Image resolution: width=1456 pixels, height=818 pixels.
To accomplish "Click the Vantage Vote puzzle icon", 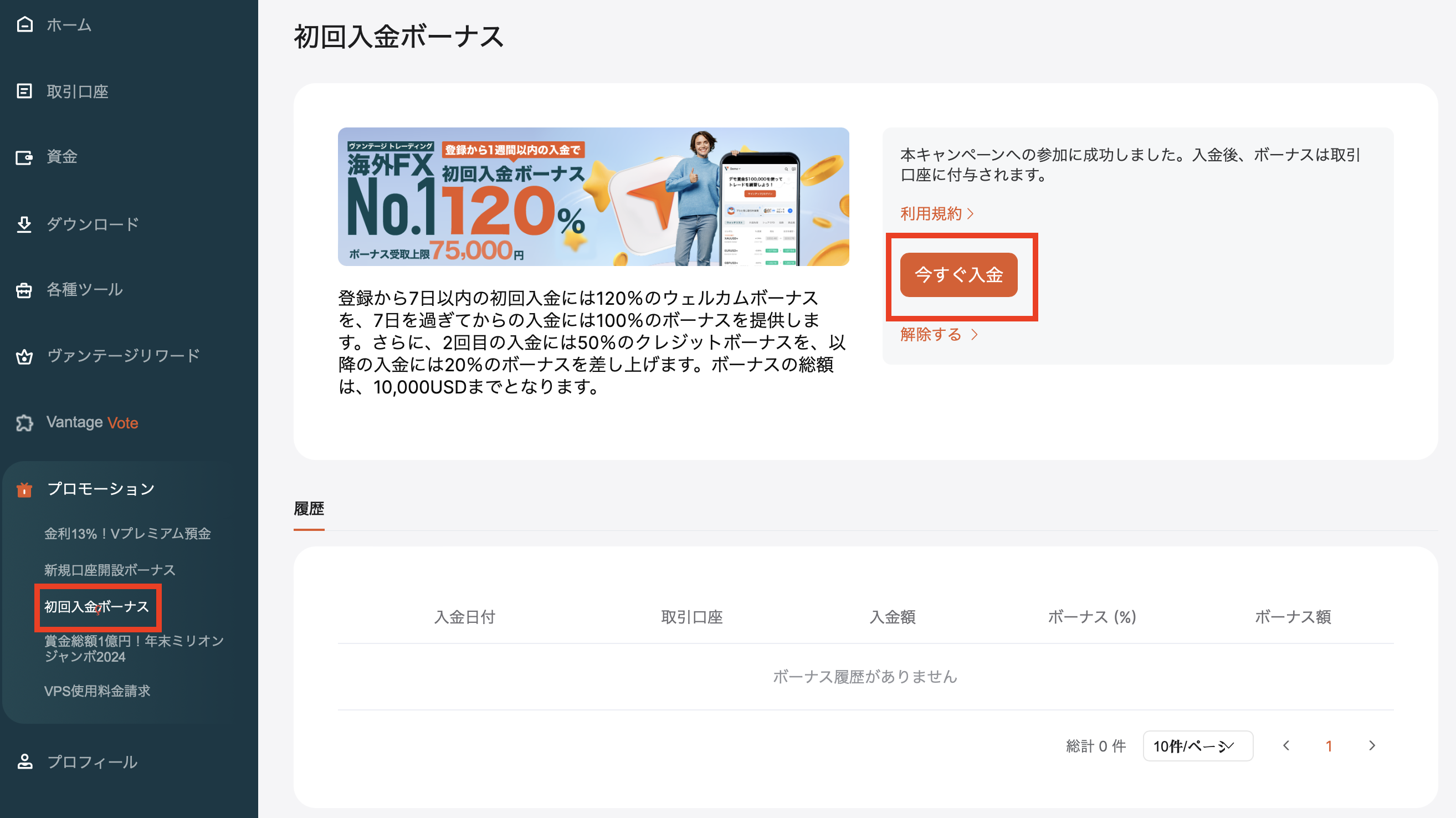I will (24, 423).
